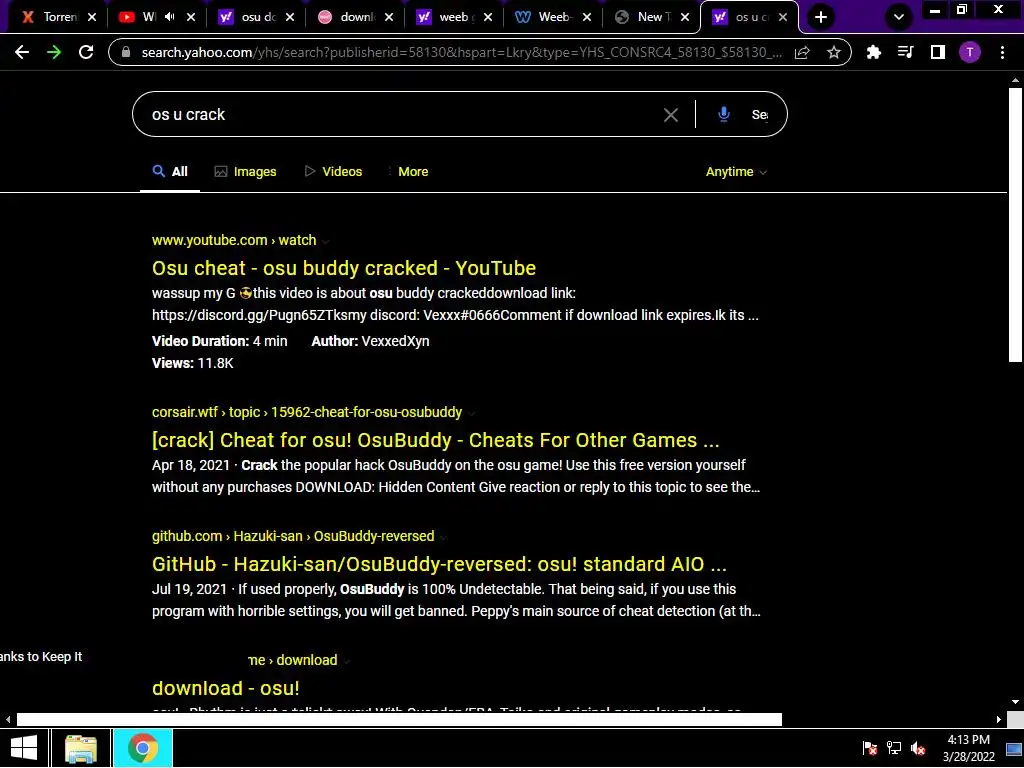This screenshot has height=768, width=1024.
Task: Select the Images results filter
Action: point(246,172)
